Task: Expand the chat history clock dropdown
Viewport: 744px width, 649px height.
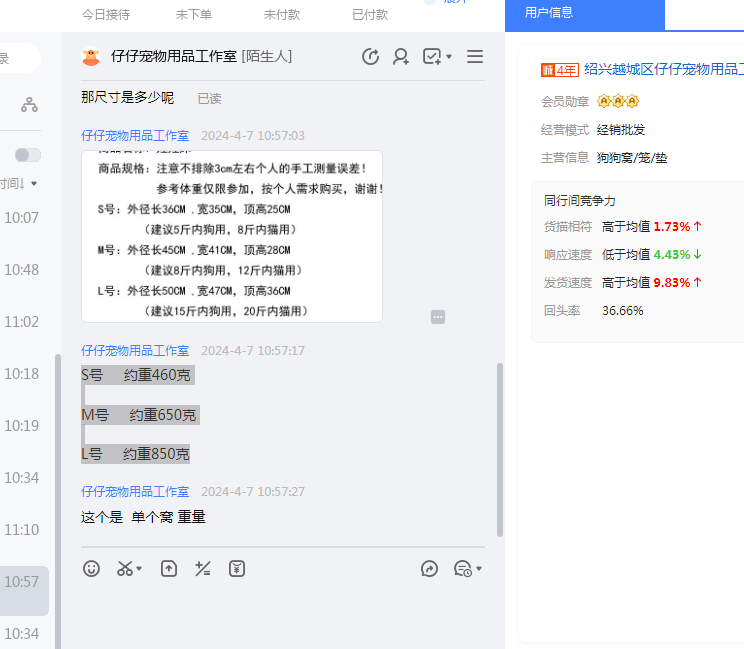Action: tap(468, 569)
